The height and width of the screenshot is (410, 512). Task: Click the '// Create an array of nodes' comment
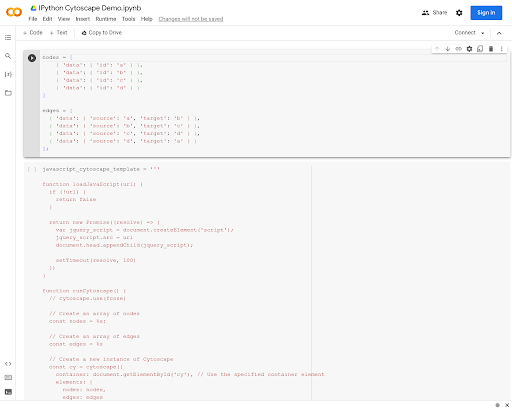94,314
